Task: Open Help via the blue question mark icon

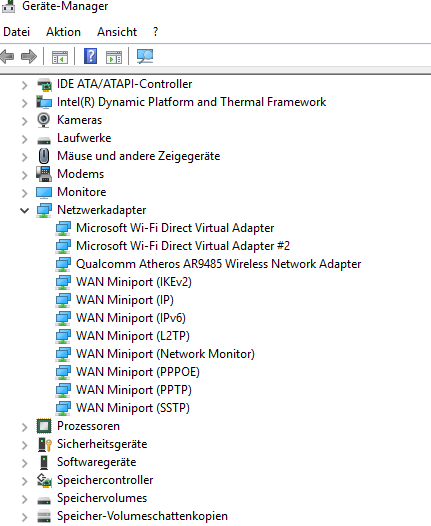Action: point(90,56)
